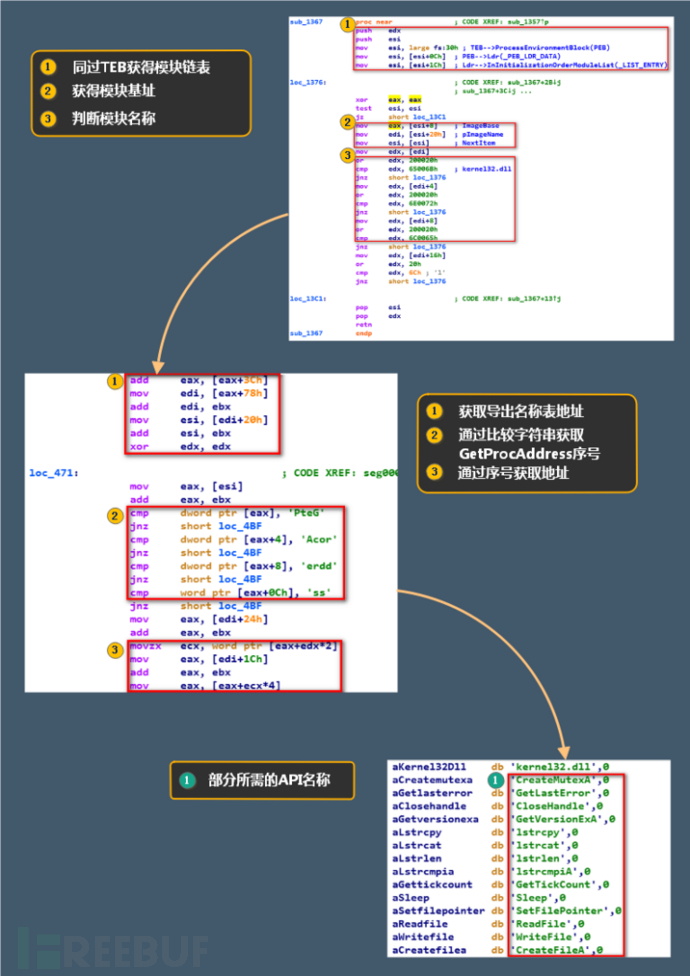Click the 'SetFilePointer' string value

[x=565, y=910]
